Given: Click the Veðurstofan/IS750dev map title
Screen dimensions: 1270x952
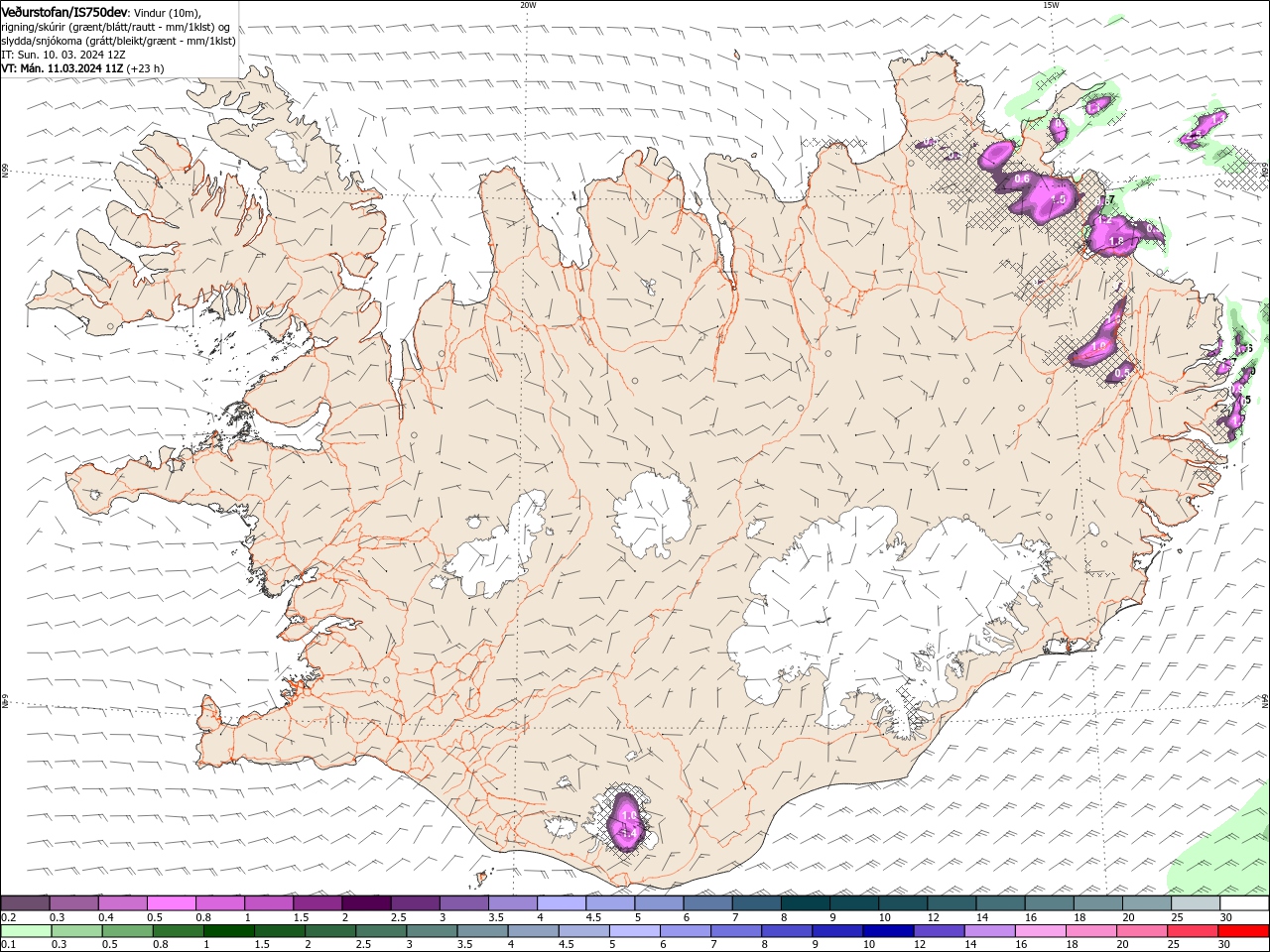Looking at the screenshot, I should point(64,11).
